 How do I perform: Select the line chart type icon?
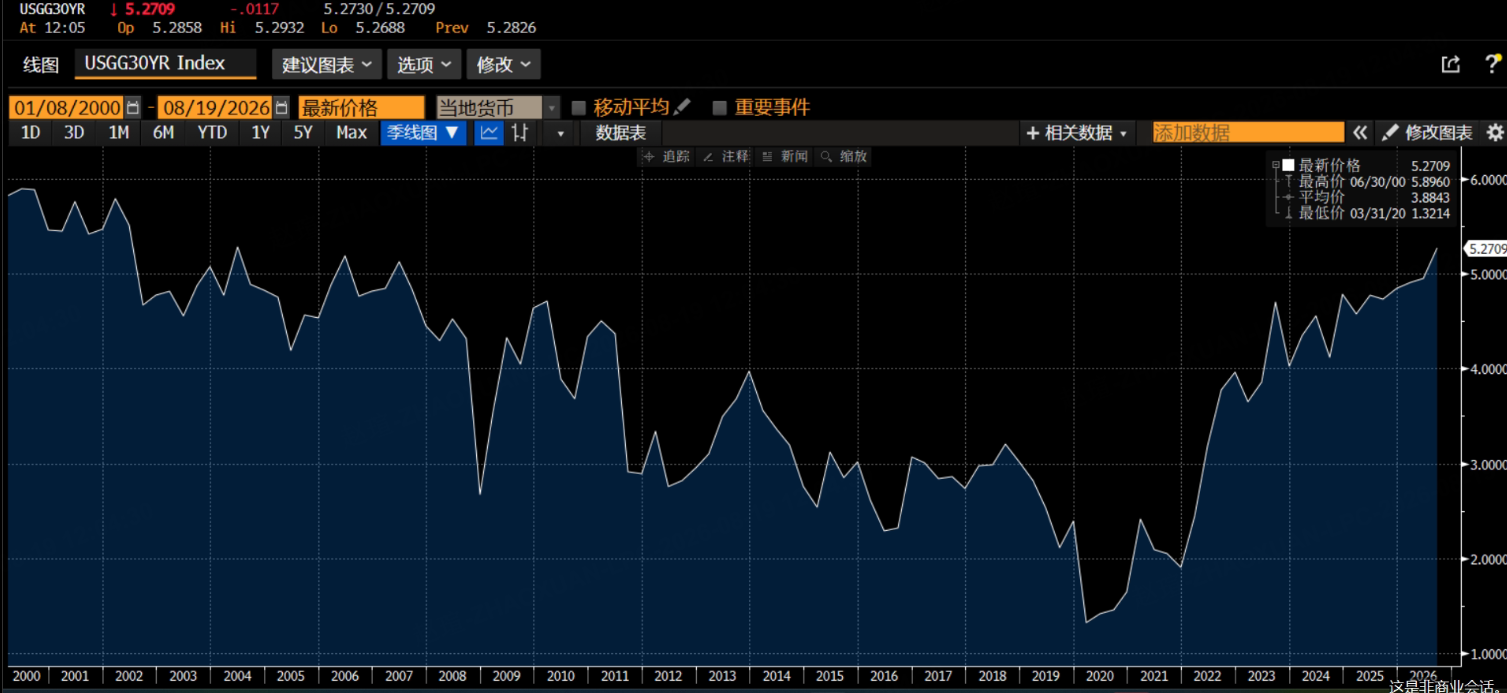click(489, 133)
